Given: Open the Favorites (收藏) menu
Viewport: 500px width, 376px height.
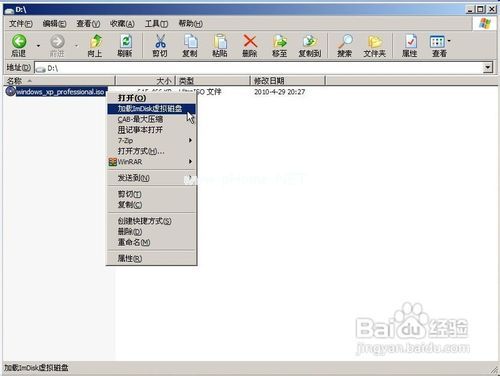Looking at the screenshot, I should [x=122, y=24].
